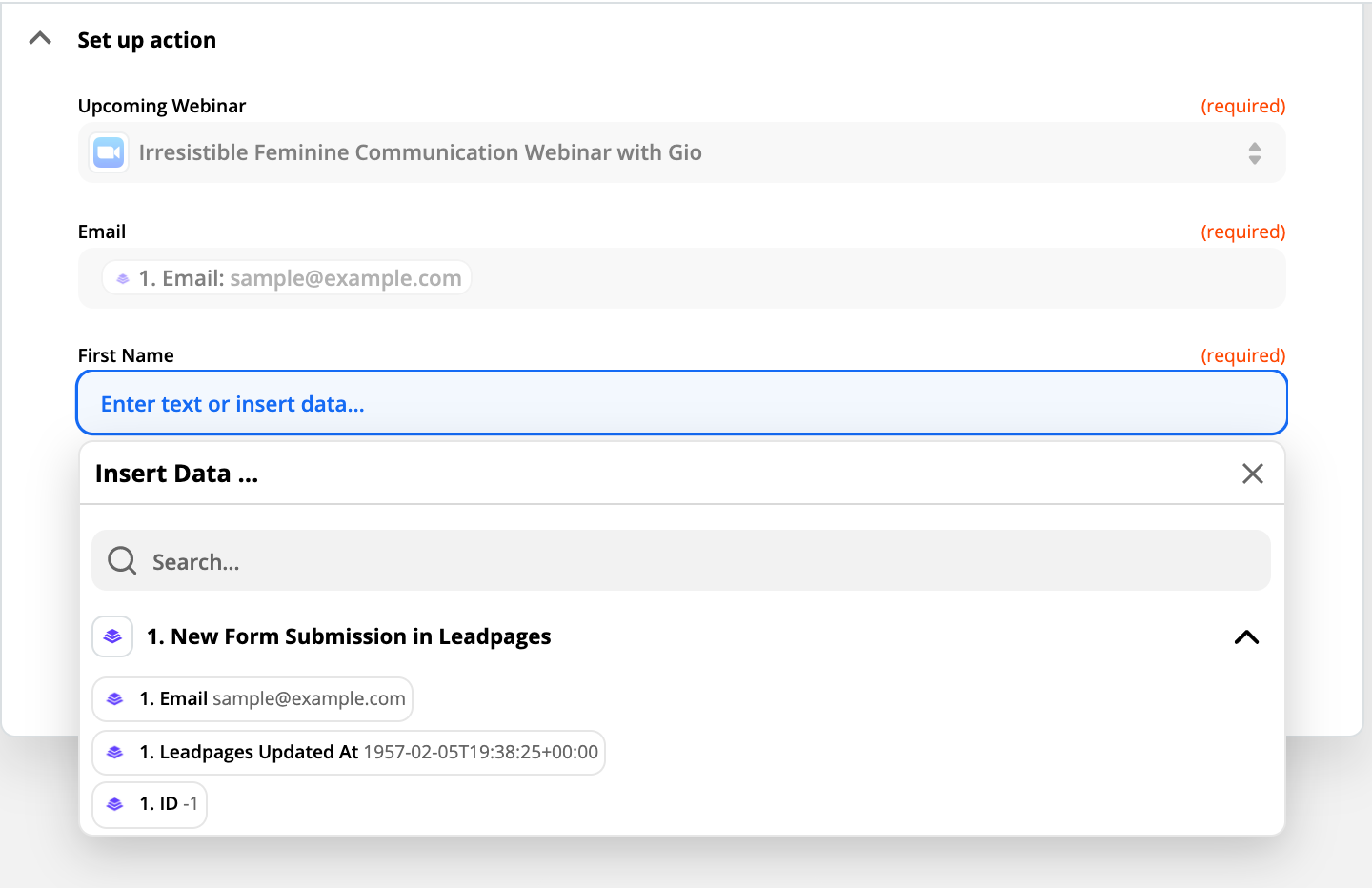Click the Search box in Insert Data

click(x=681, y=561)
